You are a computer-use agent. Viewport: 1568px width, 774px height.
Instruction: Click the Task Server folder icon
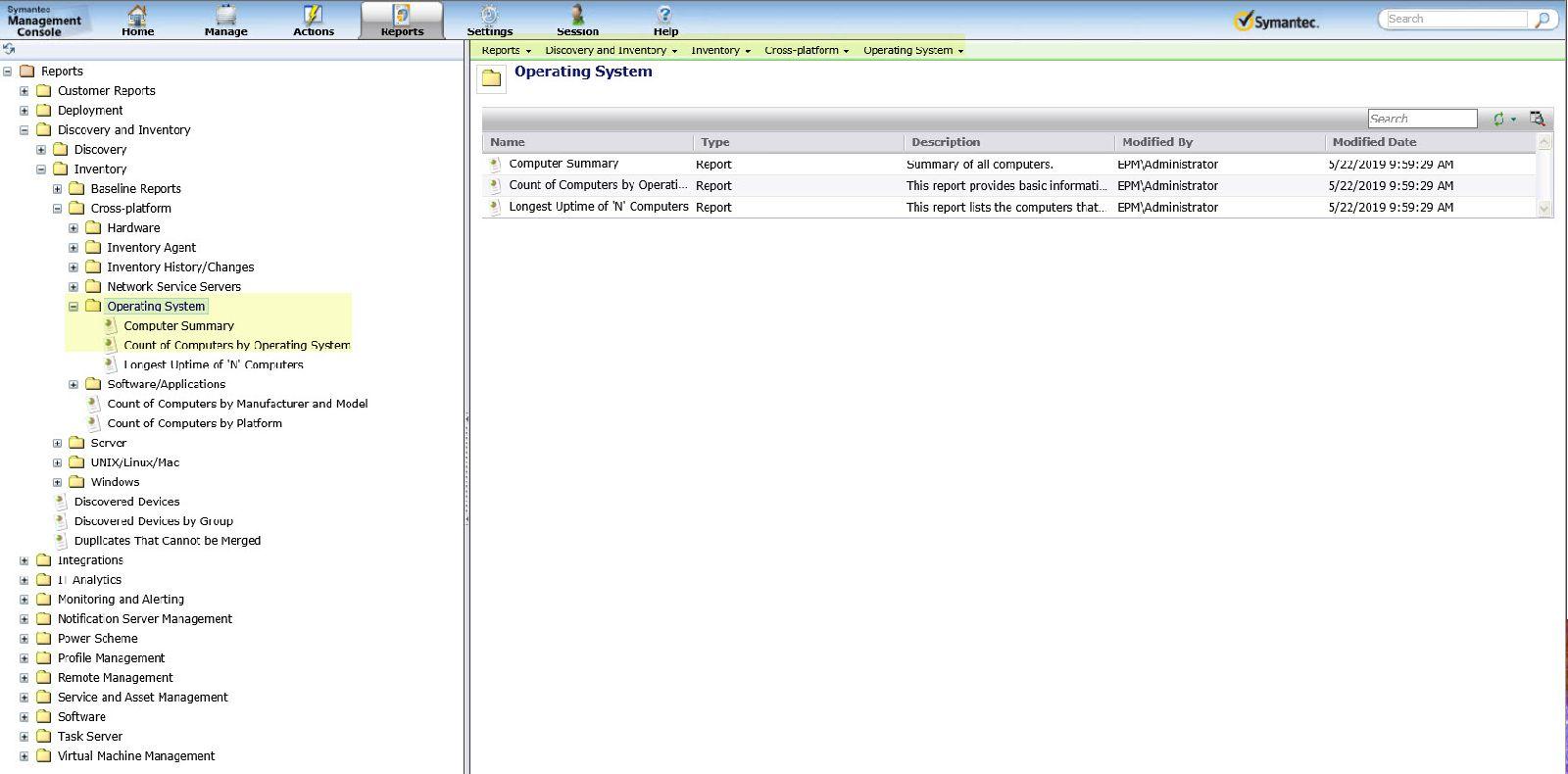pyautogui.click(x=43, y=737)
